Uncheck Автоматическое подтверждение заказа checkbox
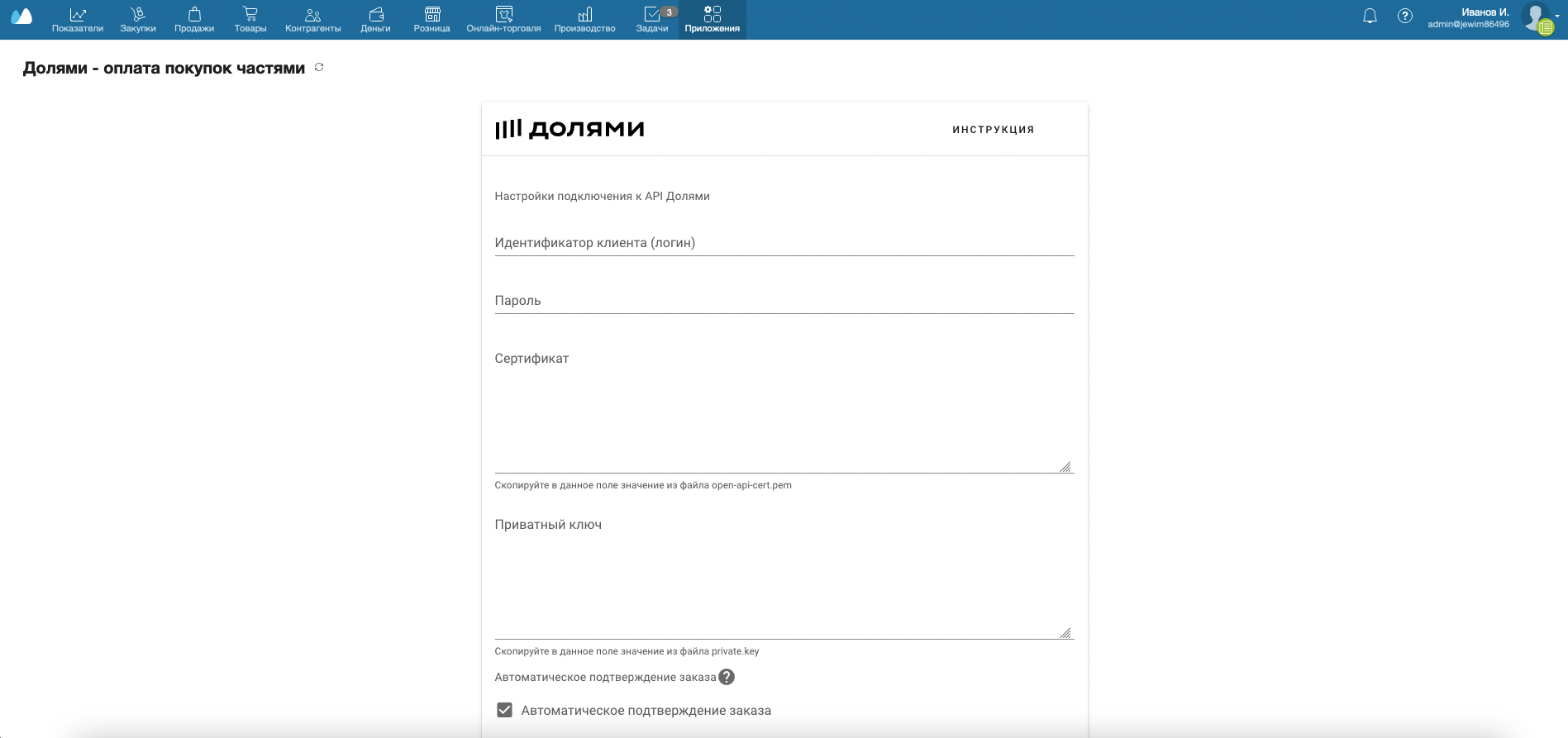The height and width of the screenshot is (738, 1568). [504, 711]
